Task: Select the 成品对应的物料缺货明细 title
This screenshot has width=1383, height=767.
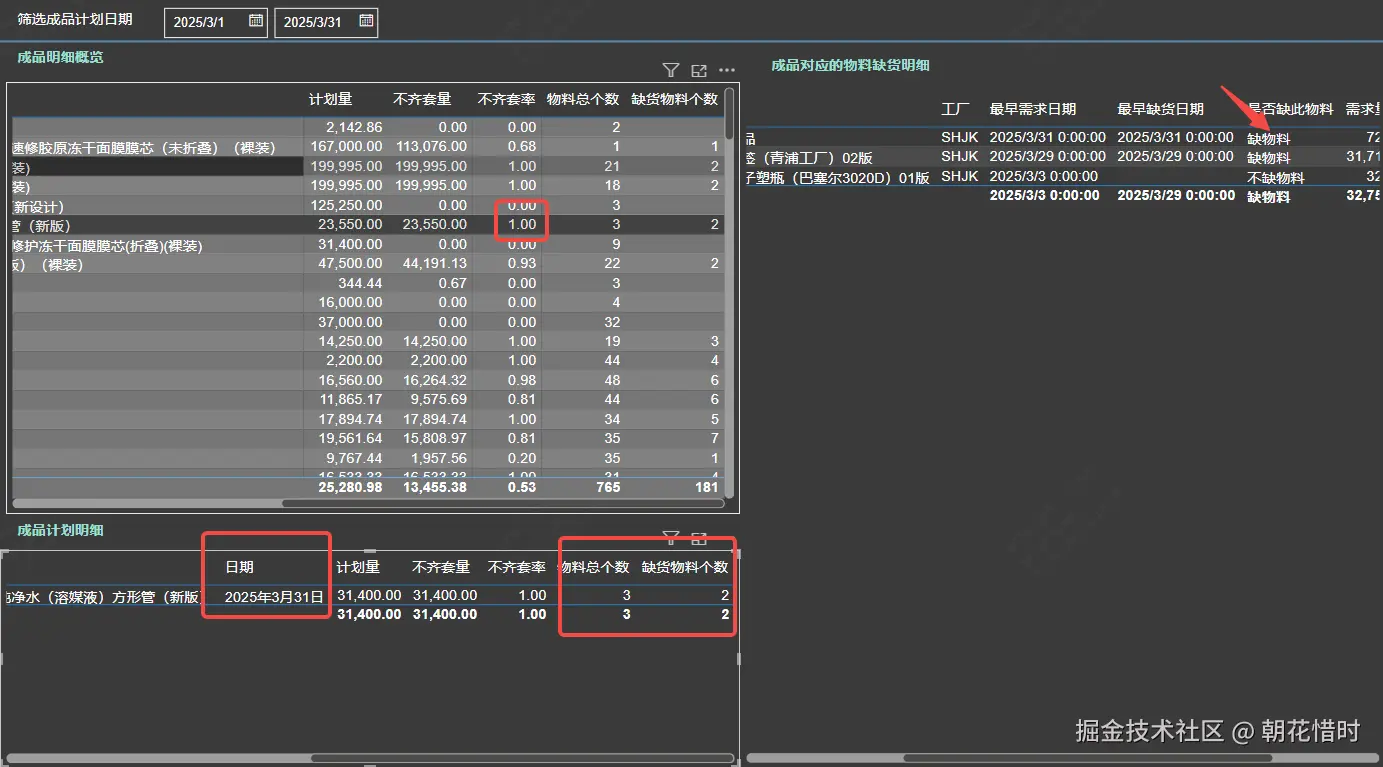Action: (x=851, y=65)
